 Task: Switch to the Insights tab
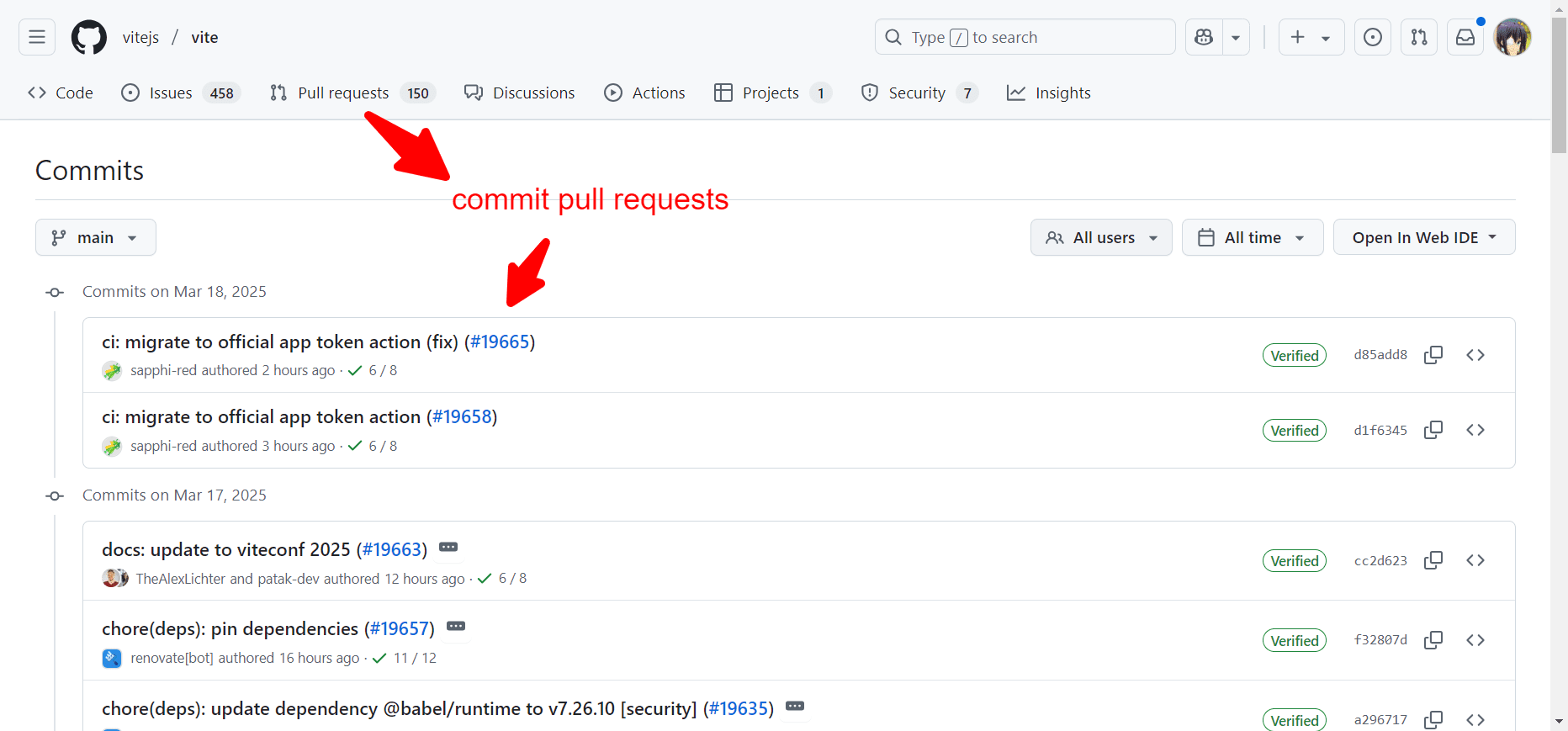[1049, 93]
